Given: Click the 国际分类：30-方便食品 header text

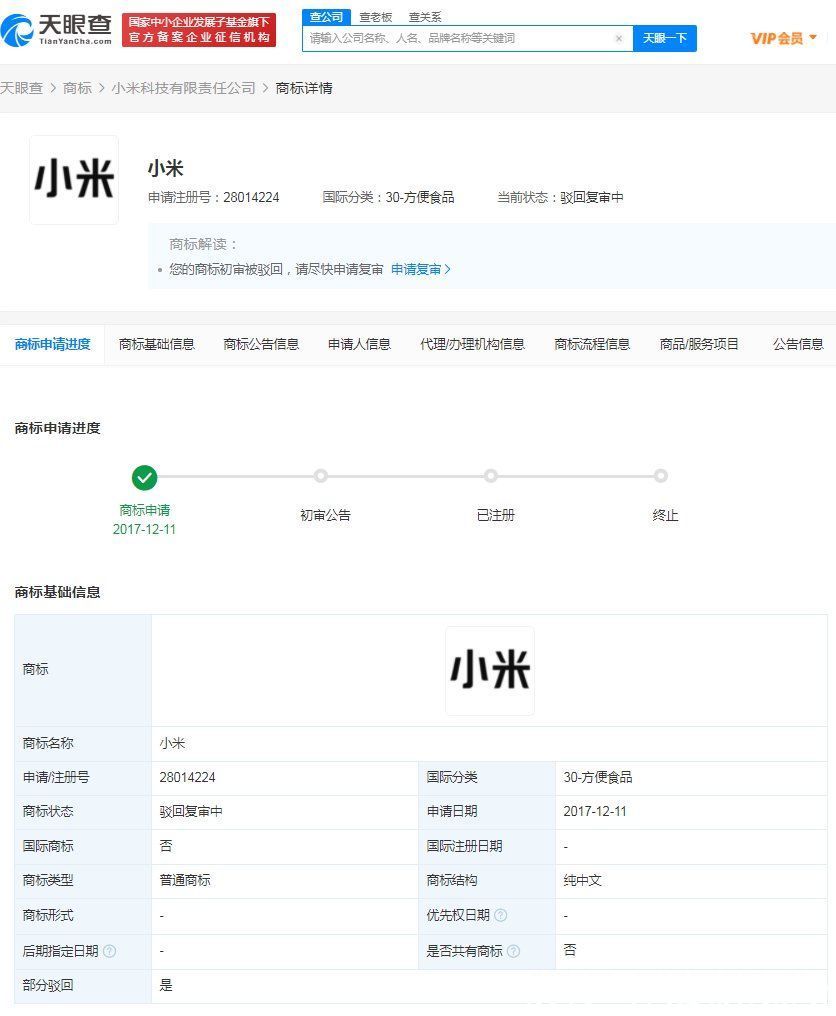Looking at the screenshot, I should [388, 197].
